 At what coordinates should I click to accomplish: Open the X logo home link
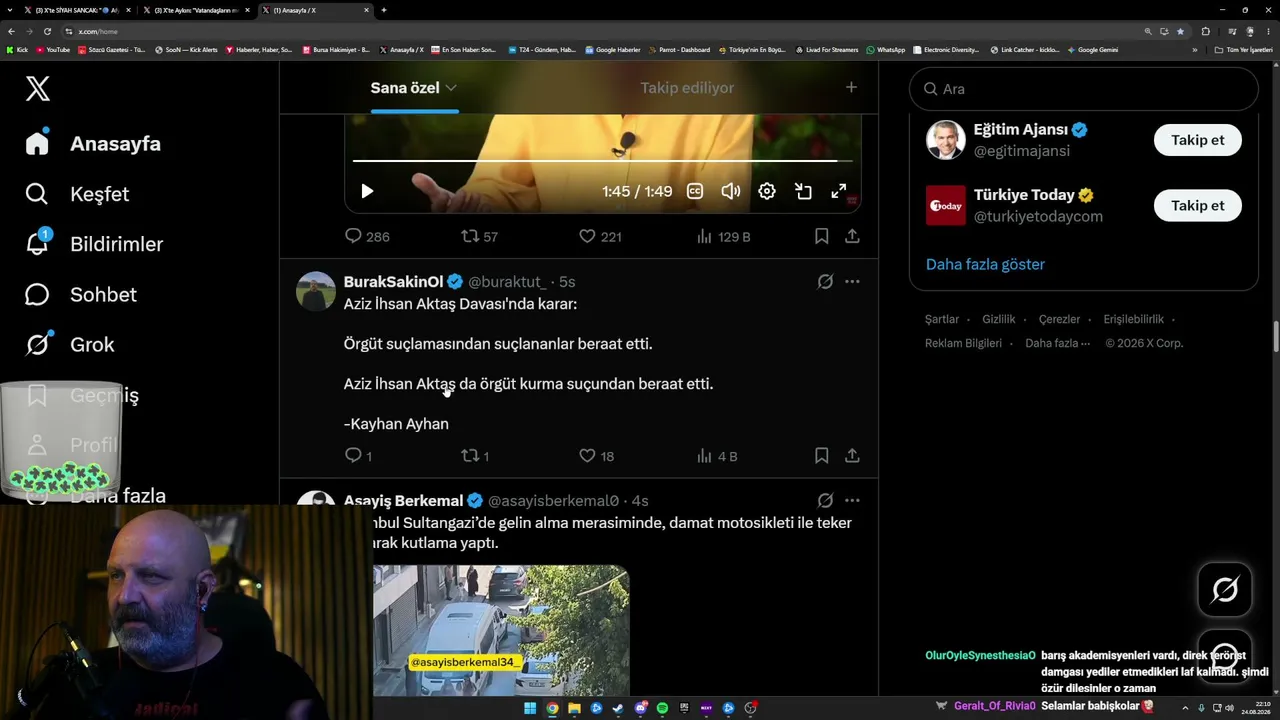click(37, 89)
